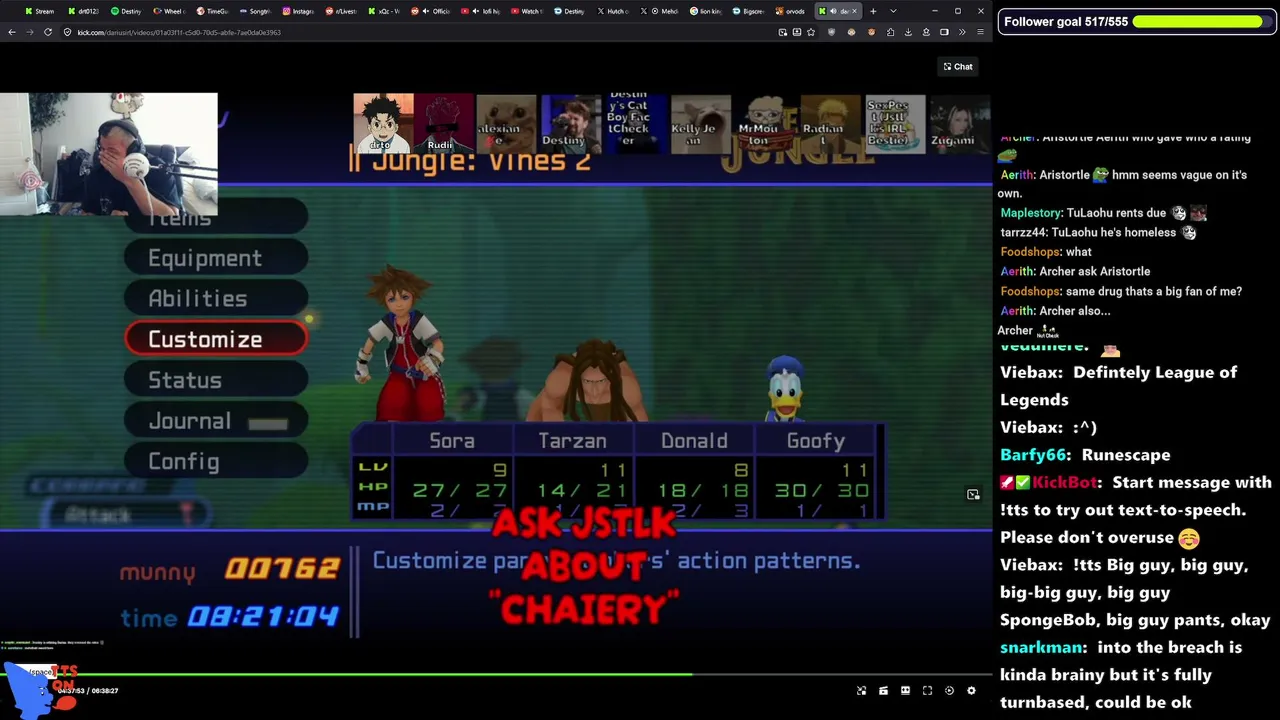The height and width of the screenshot is (720, 1280).
Task: Mute audio on the active Kick tab
Action: 833,11
